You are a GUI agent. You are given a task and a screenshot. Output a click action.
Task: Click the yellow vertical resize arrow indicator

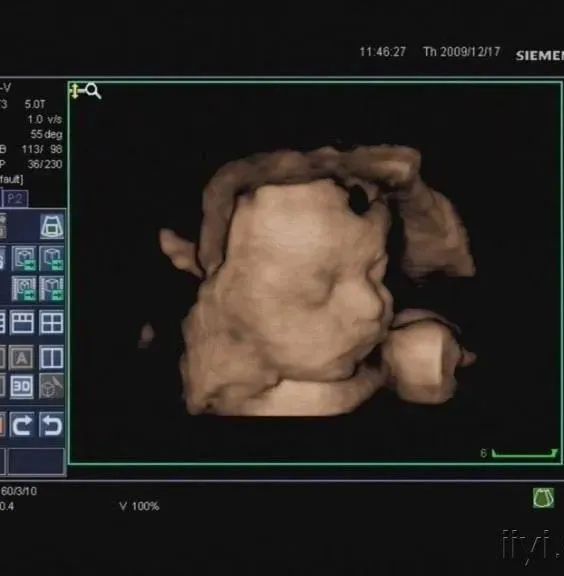[75, 91]
